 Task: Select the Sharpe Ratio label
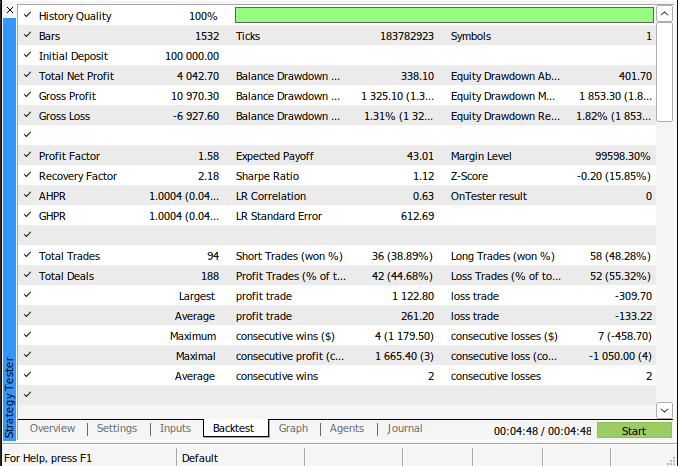click(267, 176)
